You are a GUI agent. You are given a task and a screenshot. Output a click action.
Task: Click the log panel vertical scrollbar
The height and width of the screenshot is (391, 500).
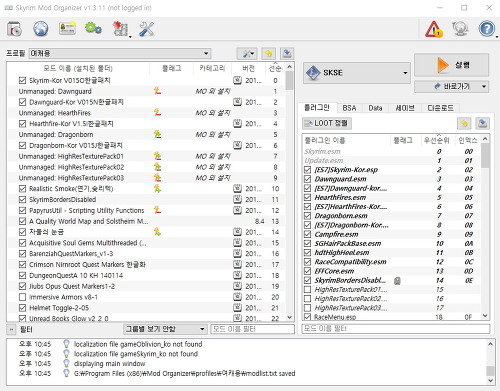coord(490,362)
